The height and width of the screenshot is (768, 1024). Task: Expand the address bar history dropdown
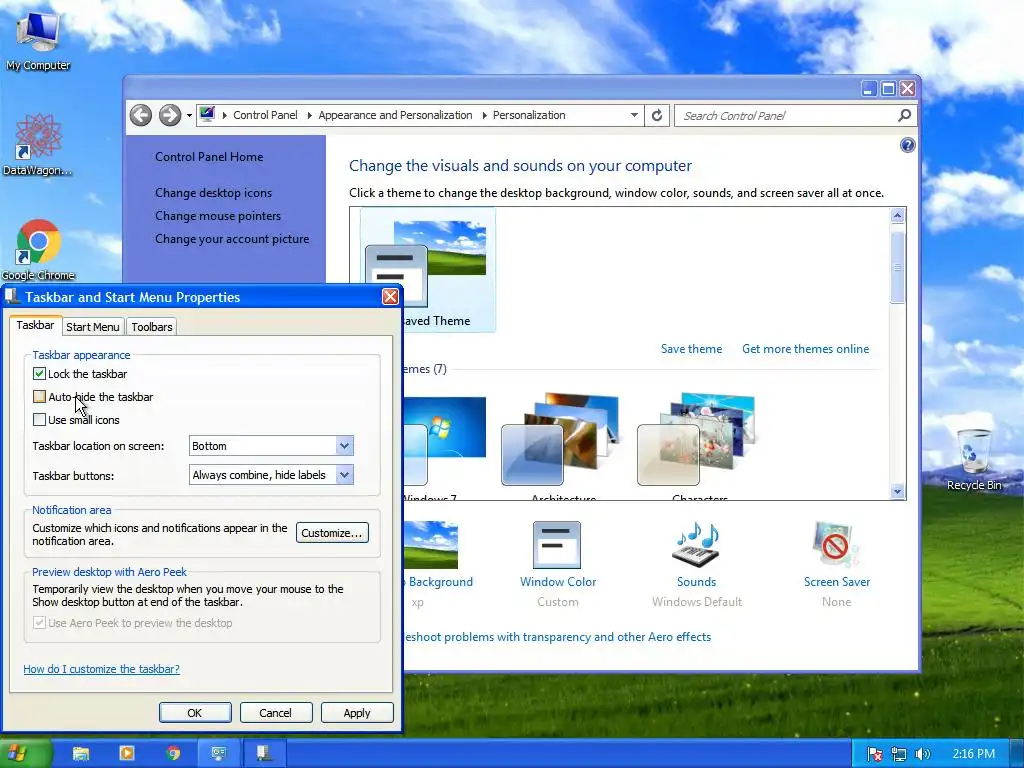coord(634,115)
